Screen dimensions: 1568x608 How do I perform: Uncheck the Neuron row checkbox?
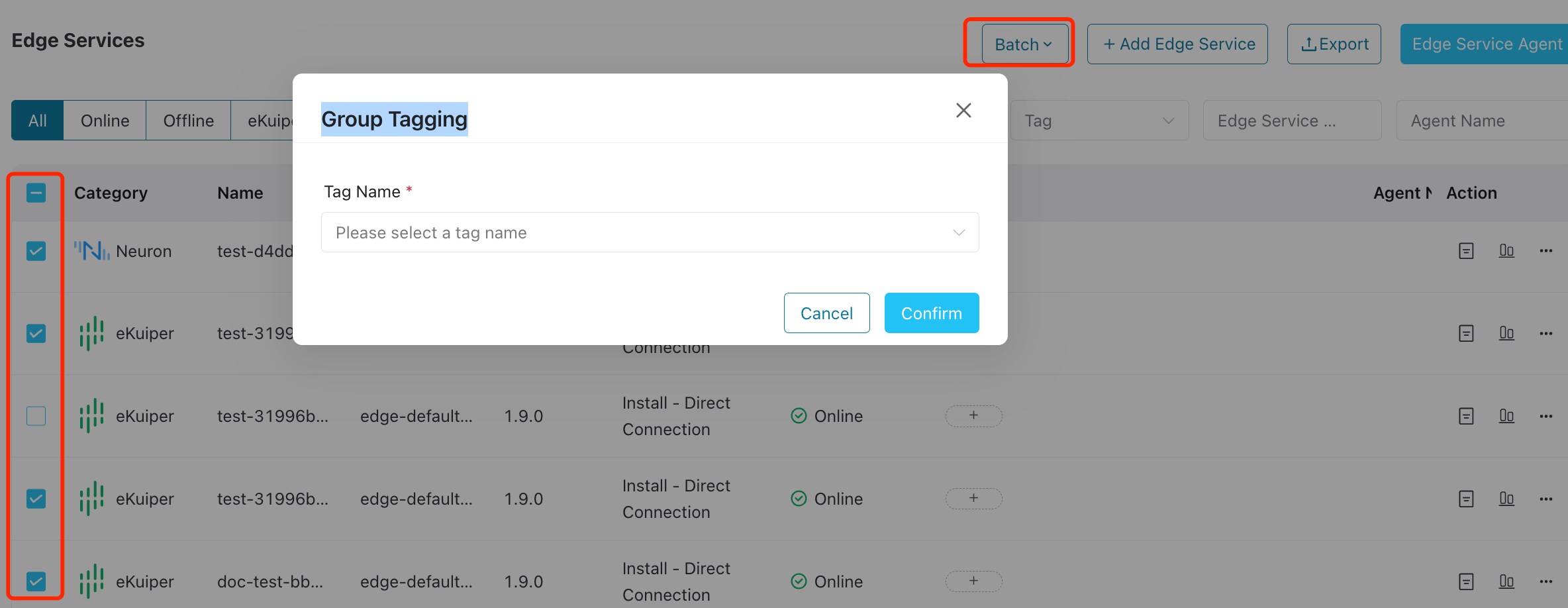36,251
